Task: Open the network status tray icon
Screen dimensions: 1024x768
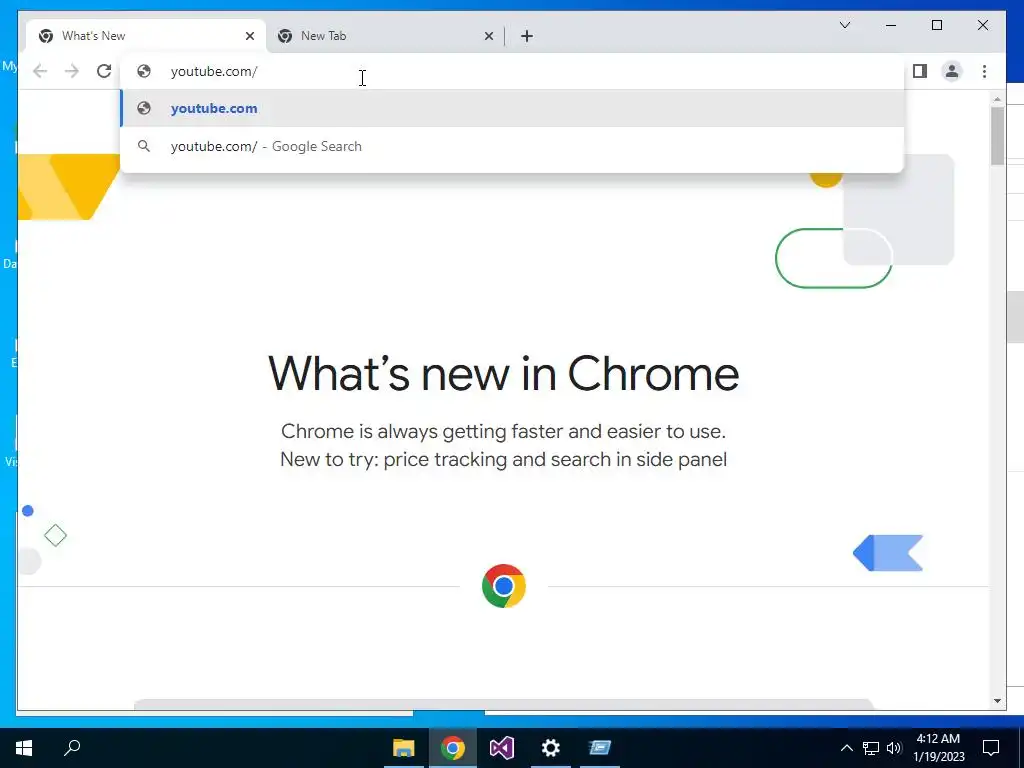Action: coord(871,748)
